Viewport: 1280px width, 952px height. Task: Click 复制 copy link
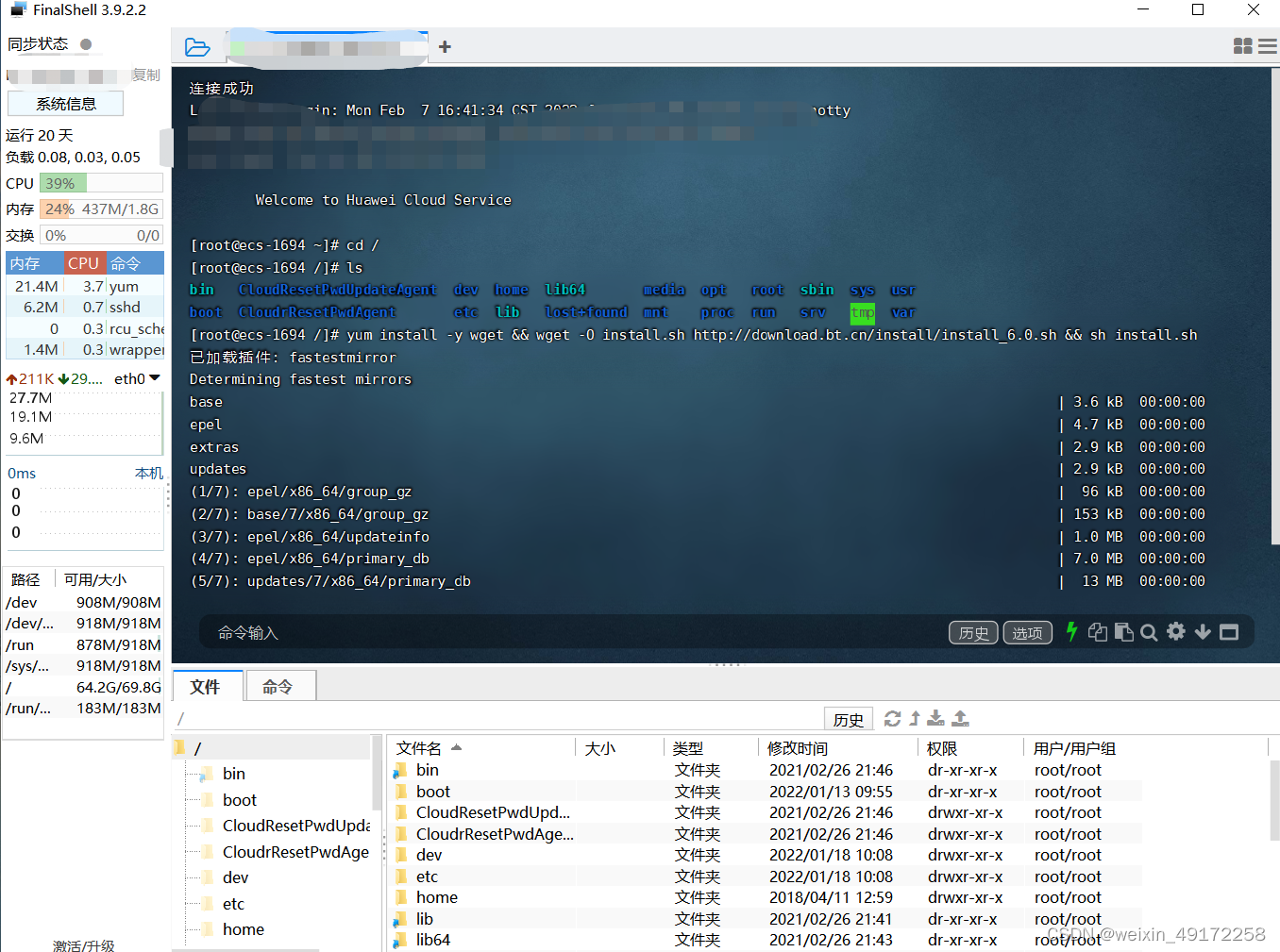pyautogui.click(x=146, y=75)
